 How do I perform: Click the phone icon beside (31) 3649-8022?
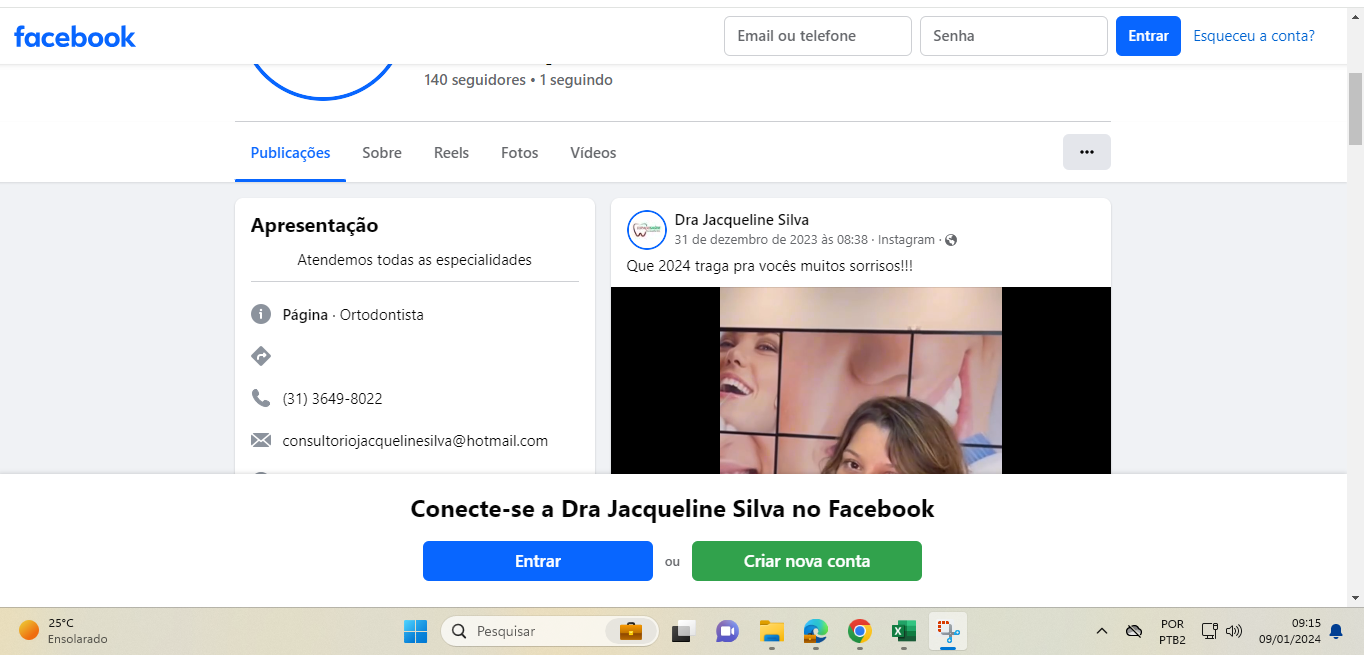261,398
